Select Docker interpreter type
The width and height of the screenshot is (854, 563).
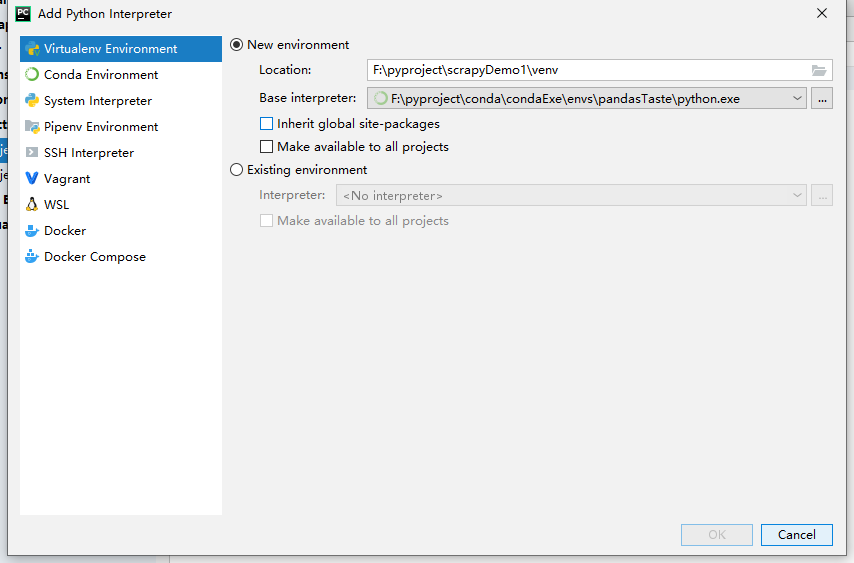pos(121,231)
